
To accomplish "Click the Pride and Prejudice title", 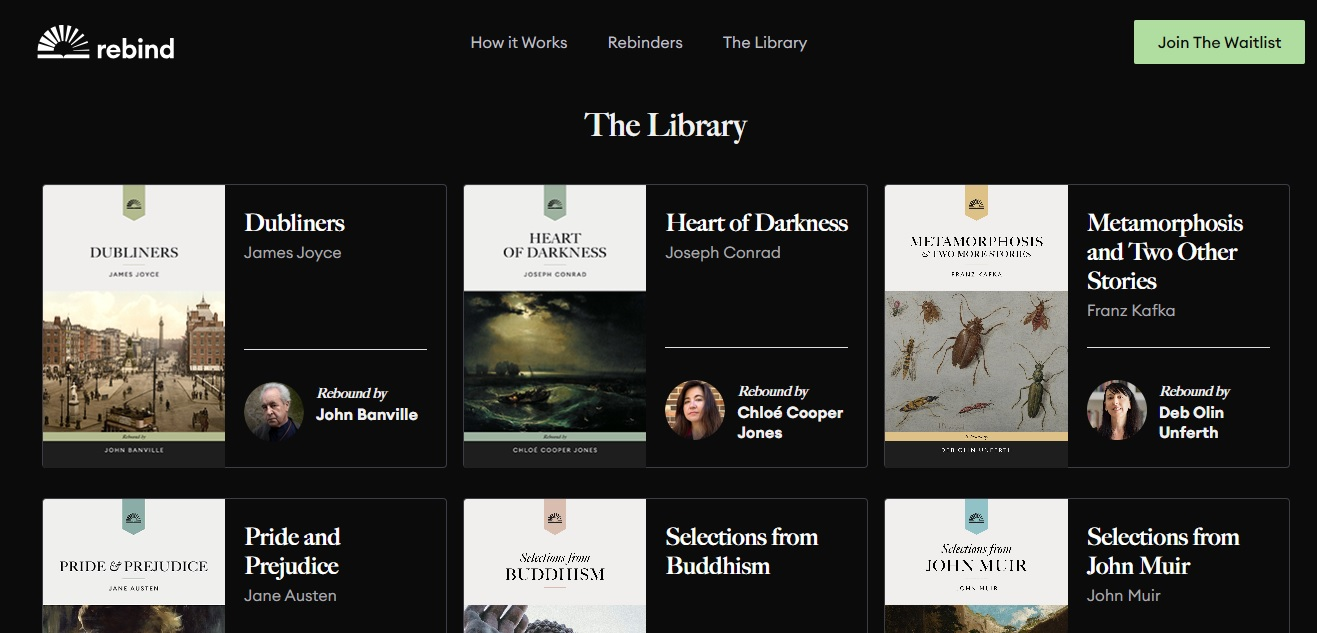I will [x=293, y=551].
